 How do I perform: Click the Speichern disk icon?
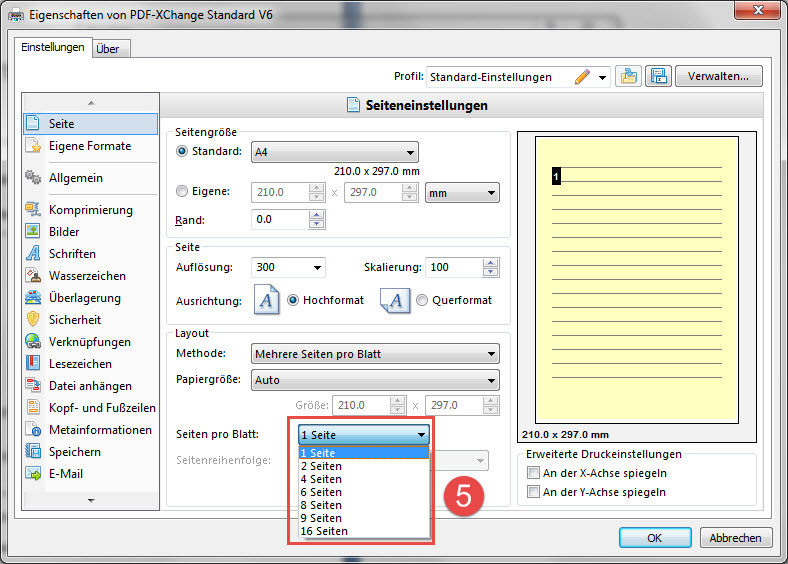click(x=33, y=451)
